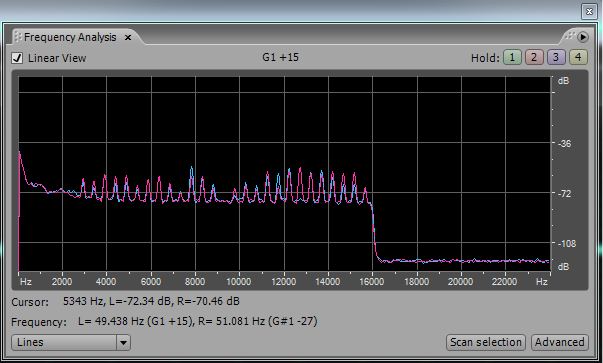Open the panel options play-arrow menu
Image resolution: width=603 pixels, height=363 pixels.
[x=583, y=37]
